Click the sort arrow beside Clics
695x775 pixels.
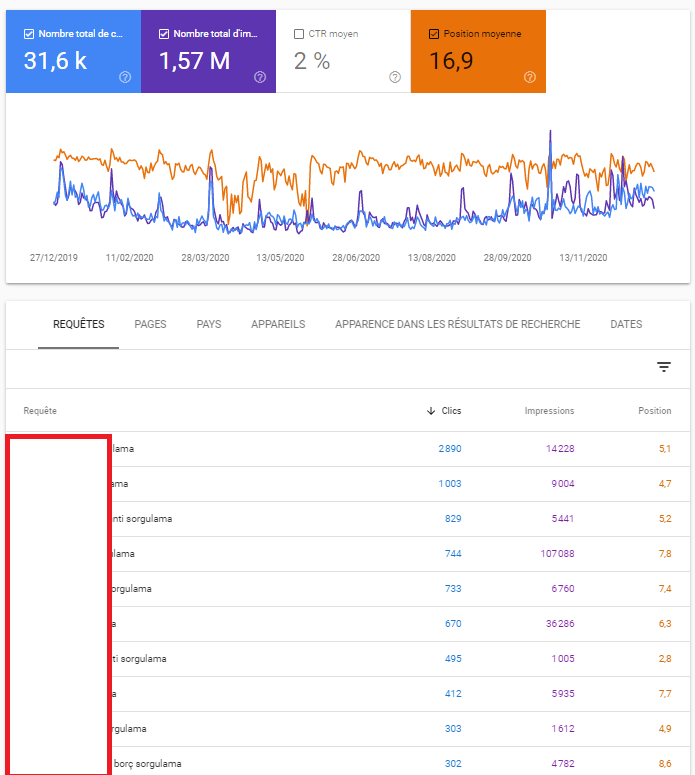[431, 411]
